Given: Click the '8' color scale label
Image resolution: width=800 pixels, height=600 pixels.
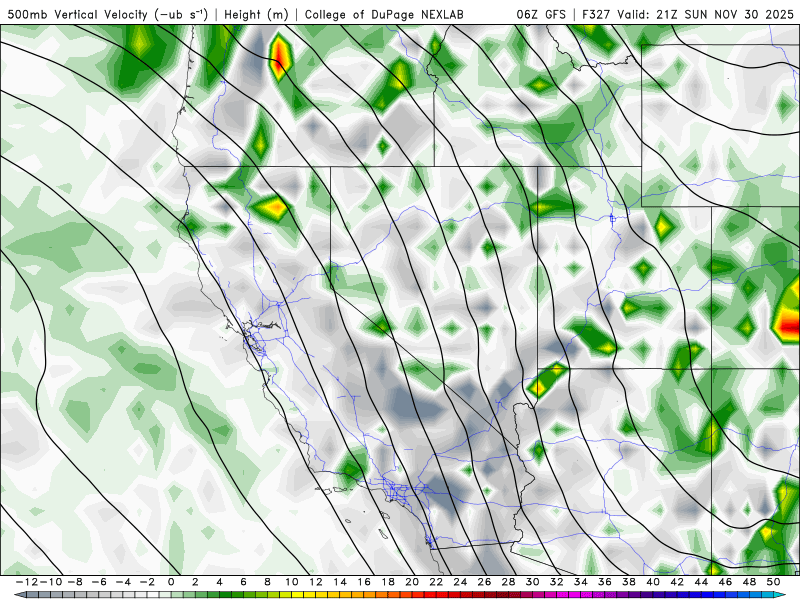Looking at the screenshot, I should pyautogui.click(x=267, y=582).
